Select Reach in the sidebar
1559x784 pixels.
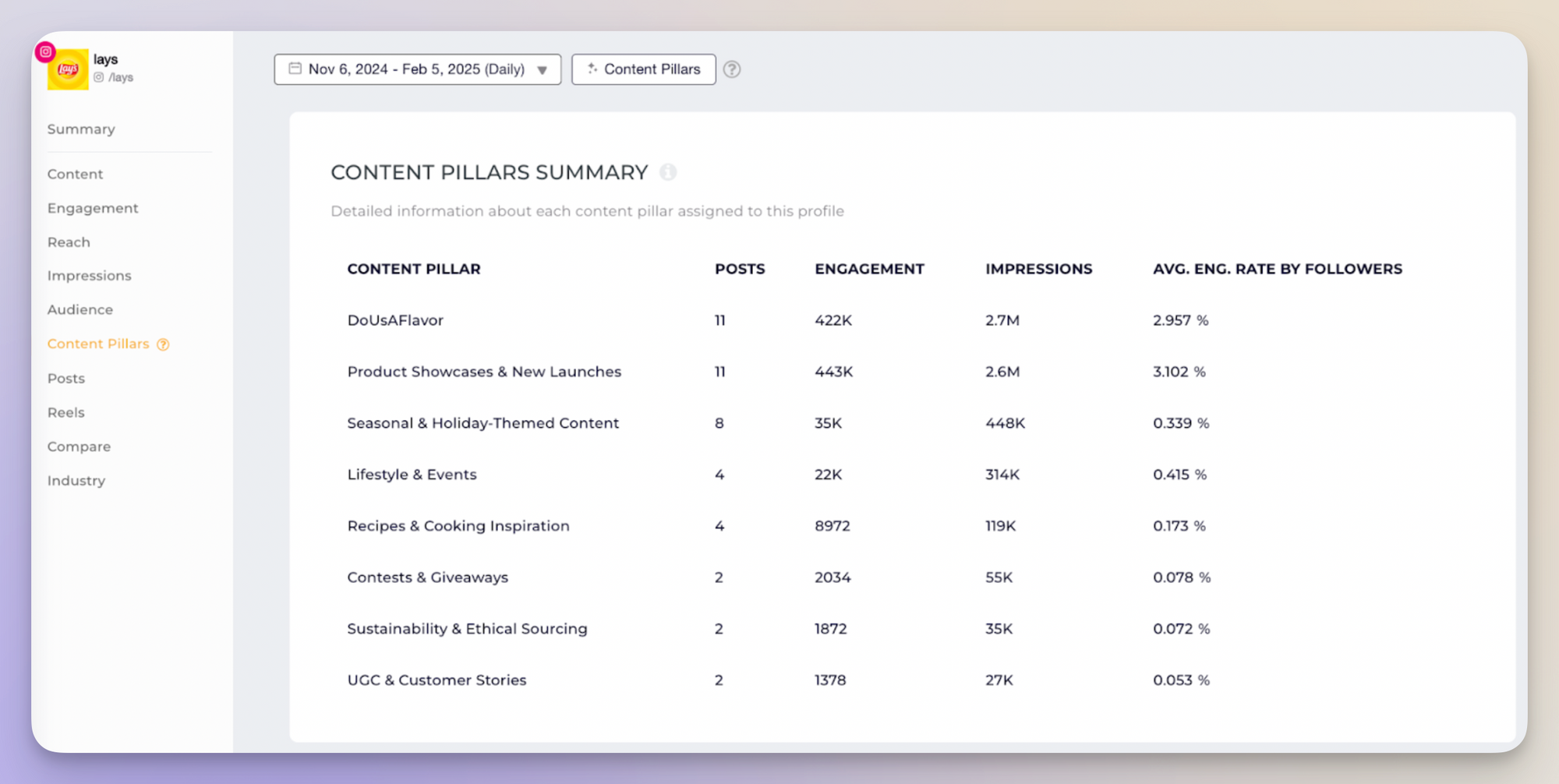tap(69, 242)
